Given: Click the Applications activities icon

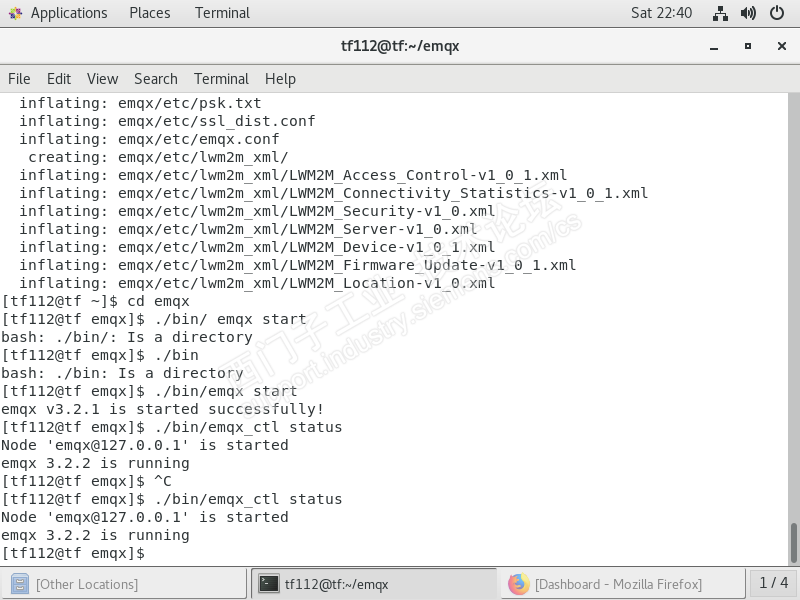Looking at the screenshot, I should coord(15,13).
